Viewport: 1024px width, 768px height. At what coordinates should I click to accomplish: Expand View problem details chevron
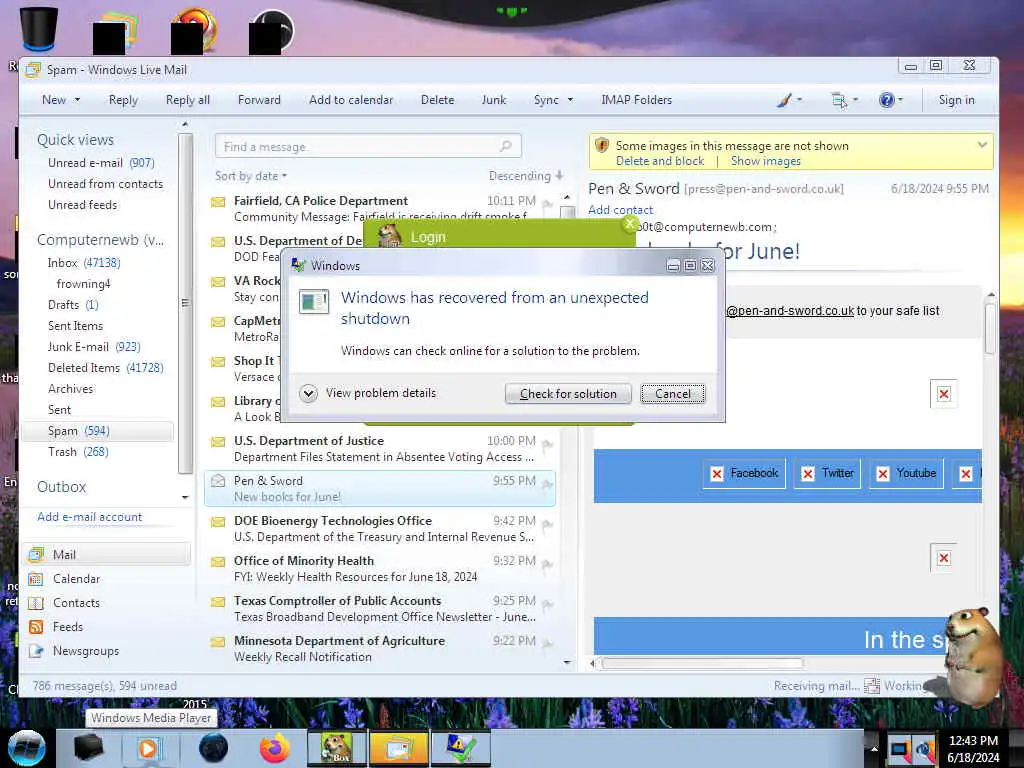(x=308, y=393)
